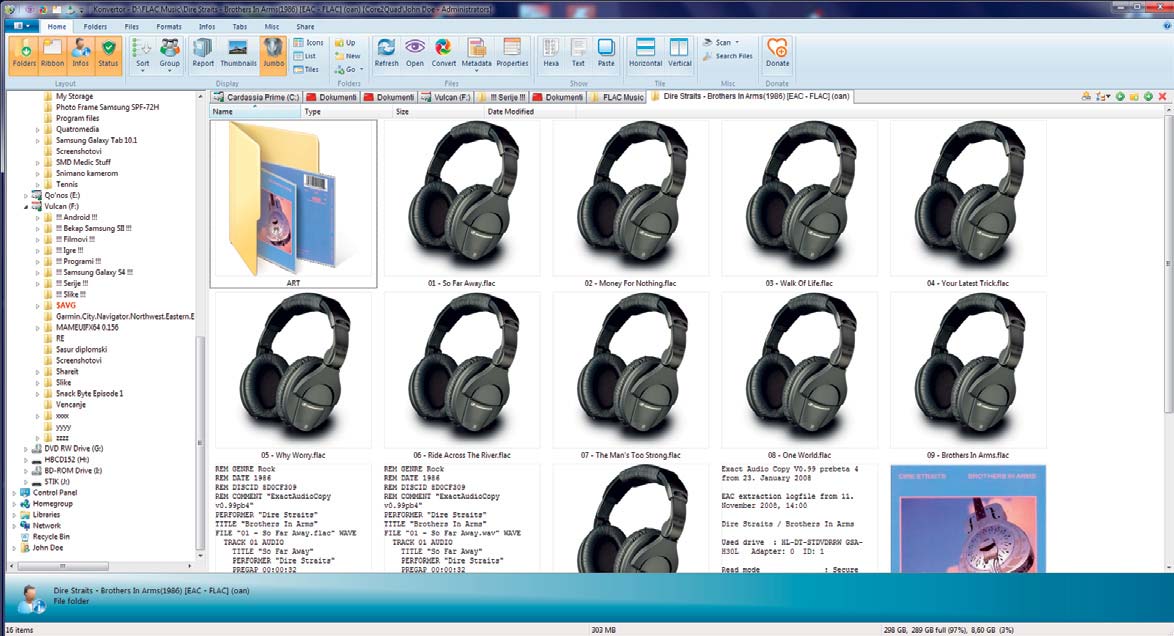Toggle the Status bar button in Layout
1174x636 pixels.
click(x=109, y=55)
